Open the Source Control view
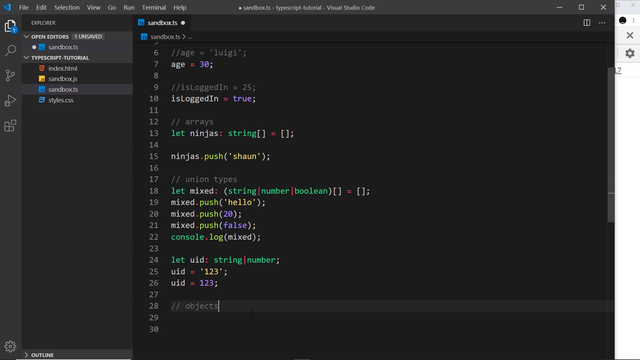The width and height of the screenshot is (640, 360). 10,76
